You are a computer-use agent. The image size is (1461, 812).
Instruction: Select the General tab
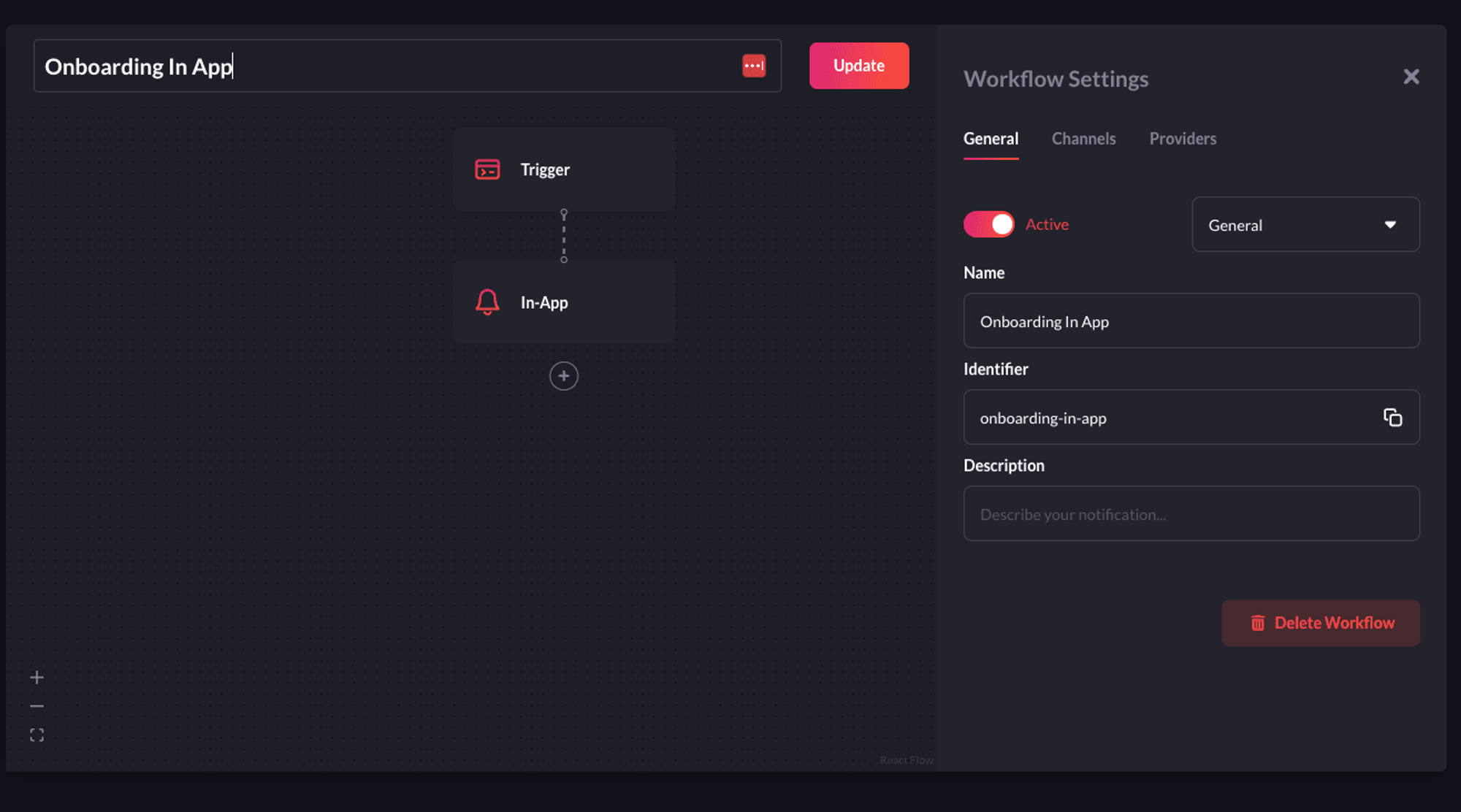point(990,139)
